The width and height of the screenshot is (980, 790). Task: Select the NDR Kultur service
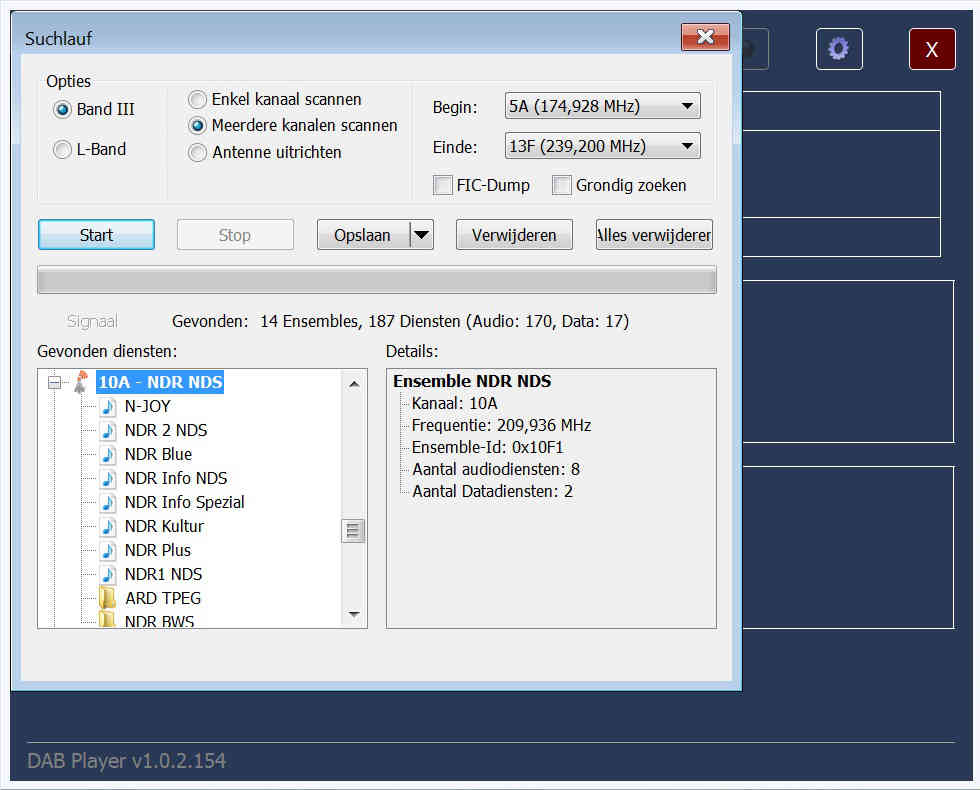click(164, 526)
